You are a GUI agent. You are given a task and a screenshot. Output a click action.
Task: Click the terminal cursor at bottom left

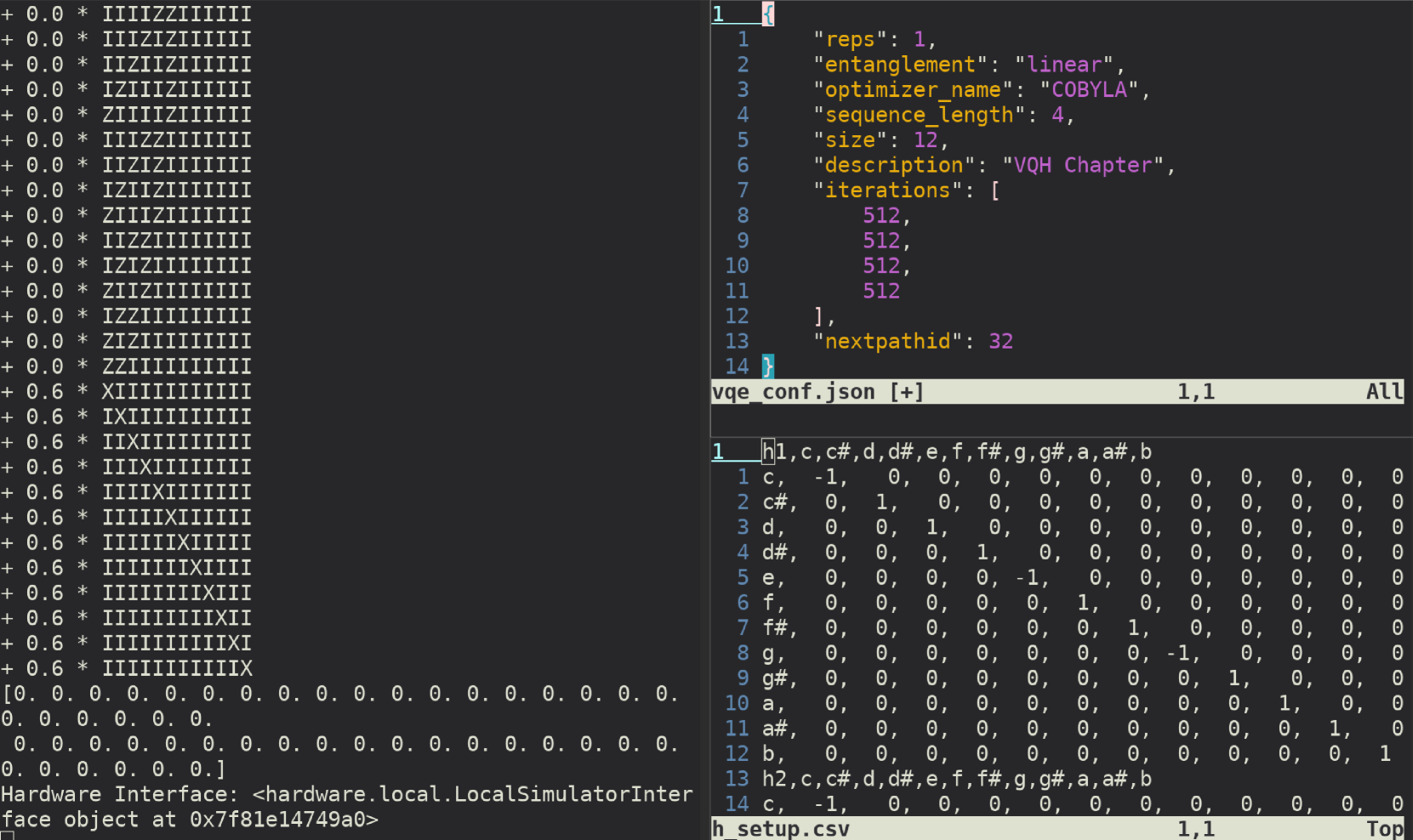[7, 837]
